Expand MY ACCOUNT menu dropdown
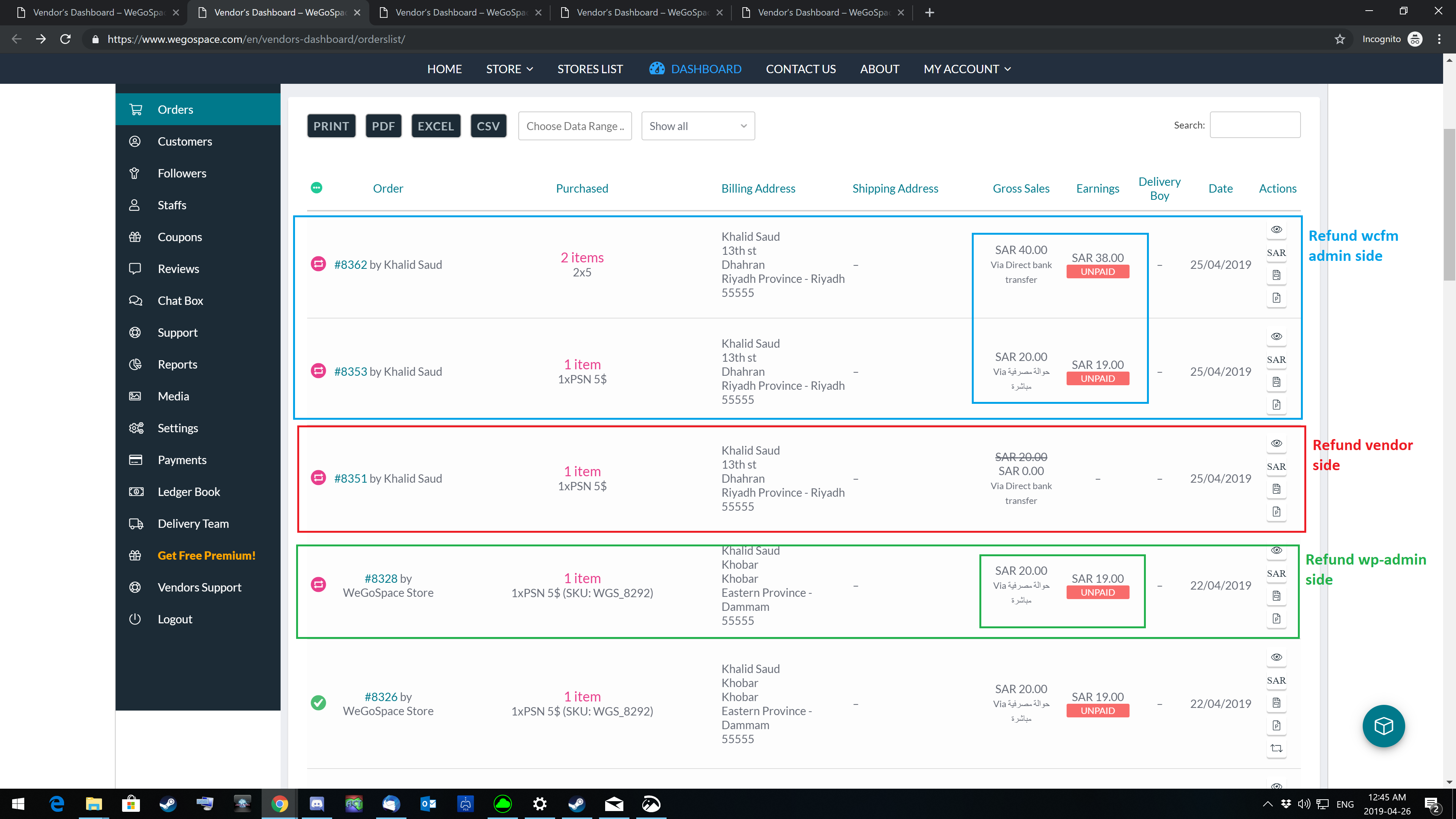This screenshot has height=819, width=1456. tap(967, 69)
